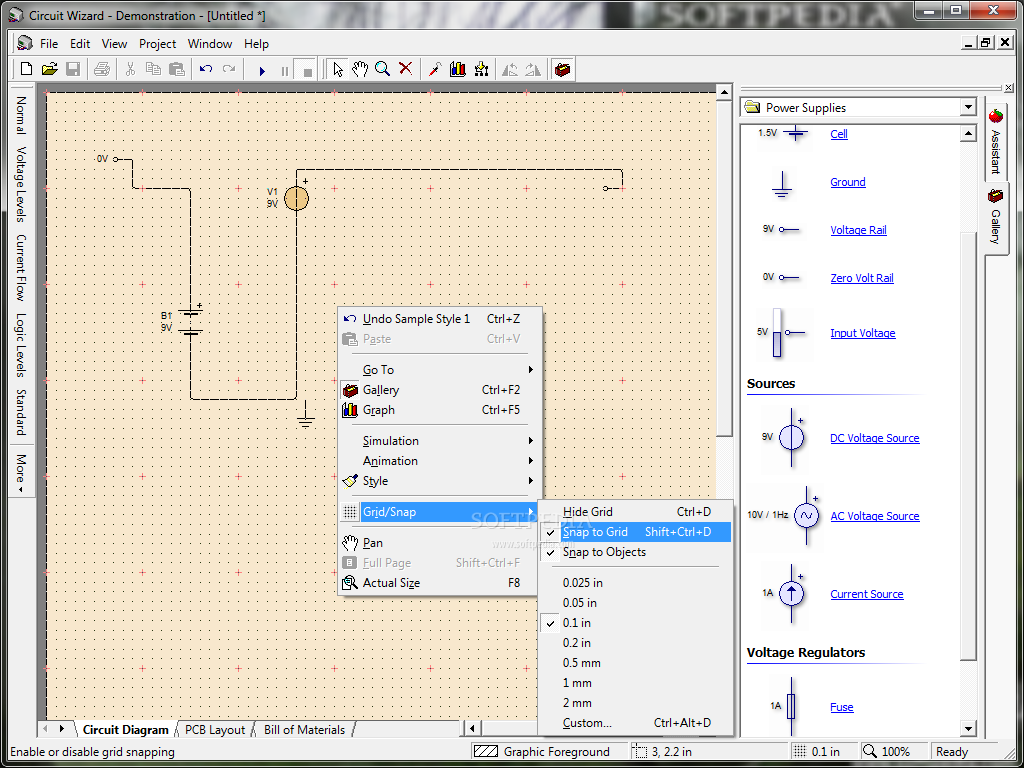Select the Zoom magnifier tool

(383, 69)
